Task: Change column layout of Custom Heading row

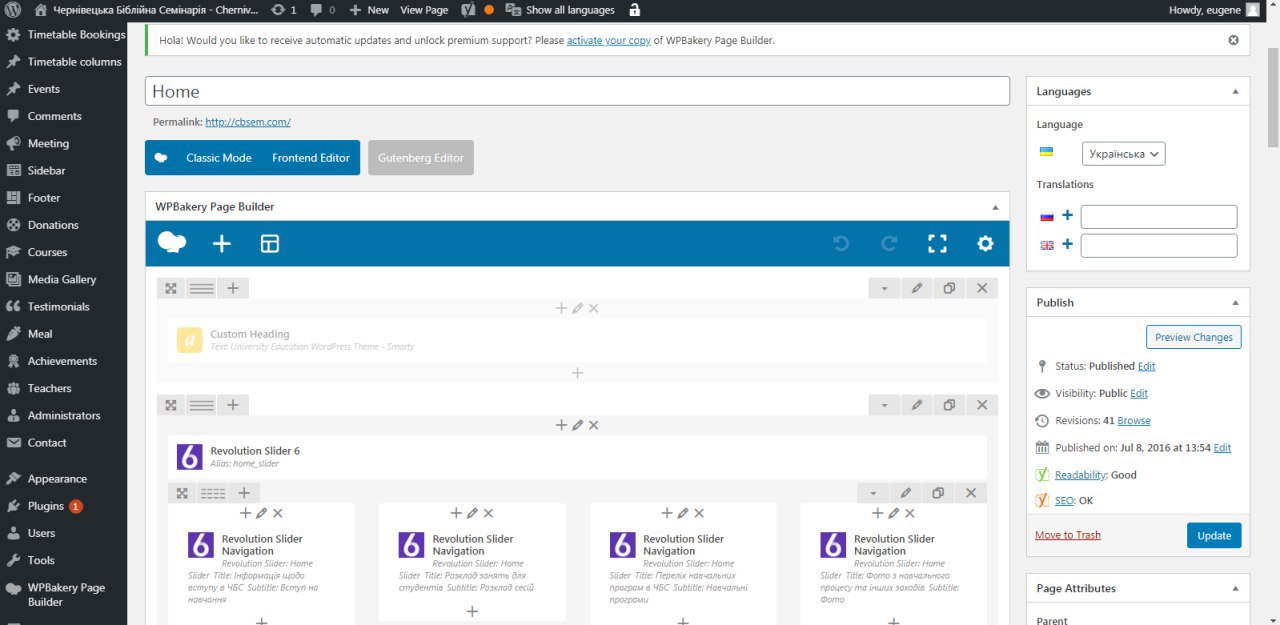Action: pyautogui.click(x=202, y=288)
